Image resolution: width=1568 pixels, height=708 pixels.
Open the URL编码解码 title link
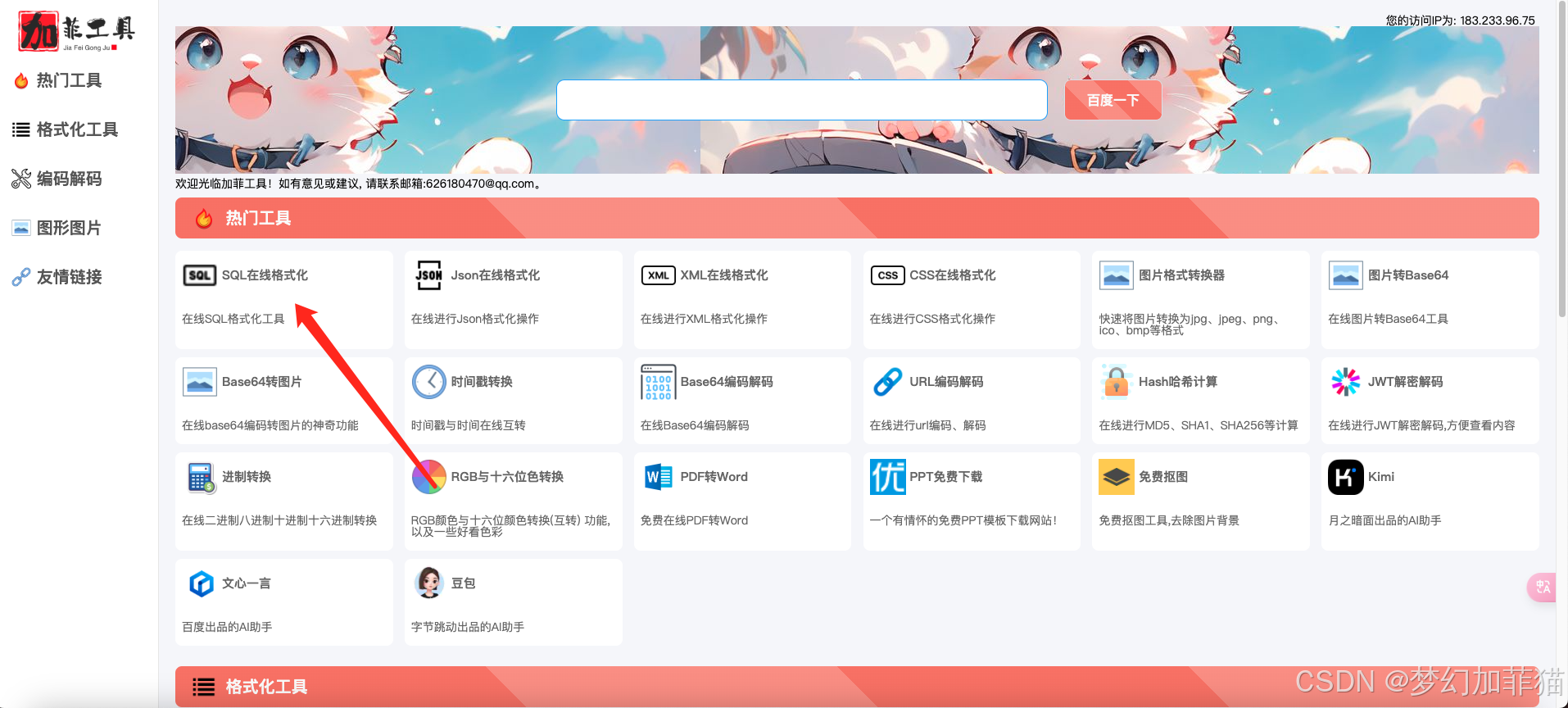946,382
